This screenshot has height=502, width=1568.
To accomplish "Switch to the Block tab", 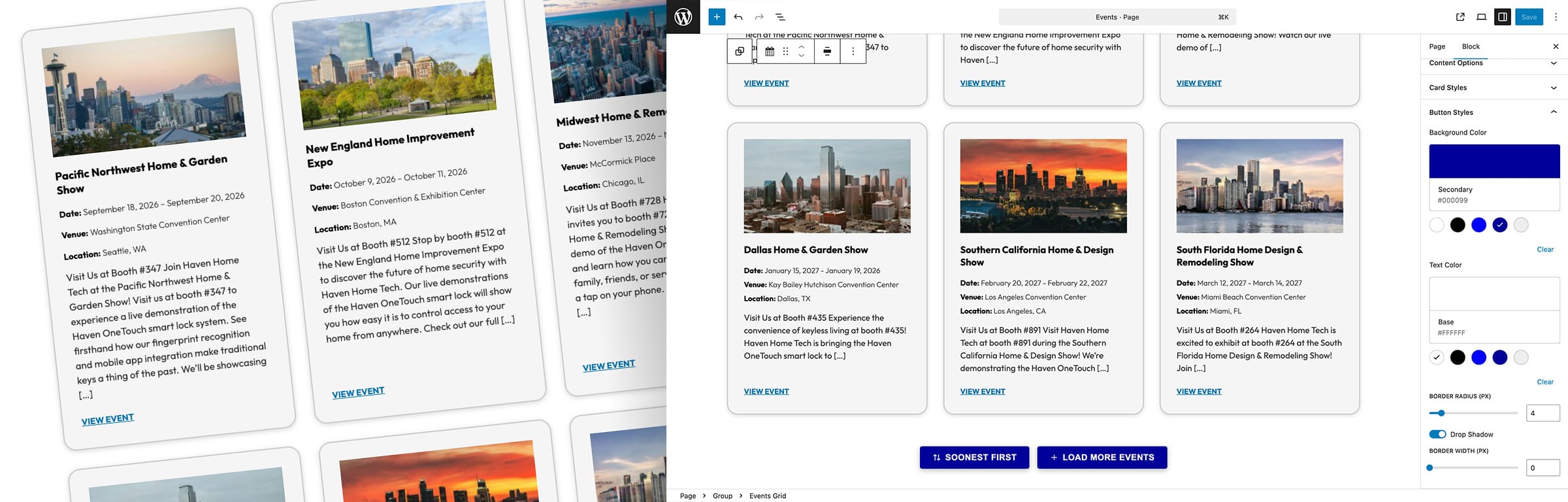I will [1471, 46].
